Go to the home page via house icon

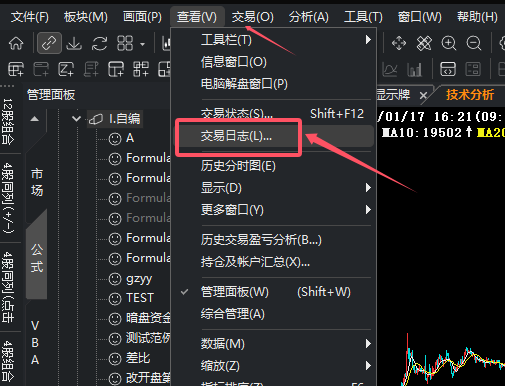pos(16,43)
